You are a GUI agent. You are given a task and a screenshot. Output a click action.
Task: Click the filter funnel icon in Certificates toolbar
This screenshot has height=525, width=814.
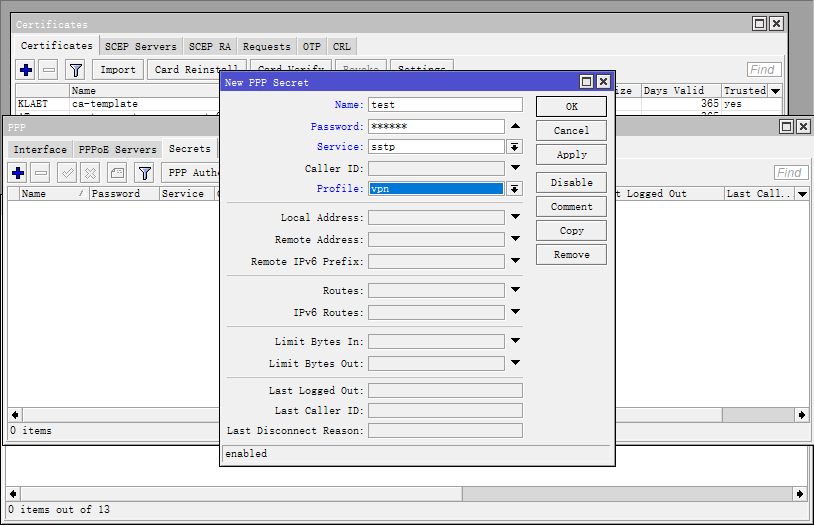point(75,70)
